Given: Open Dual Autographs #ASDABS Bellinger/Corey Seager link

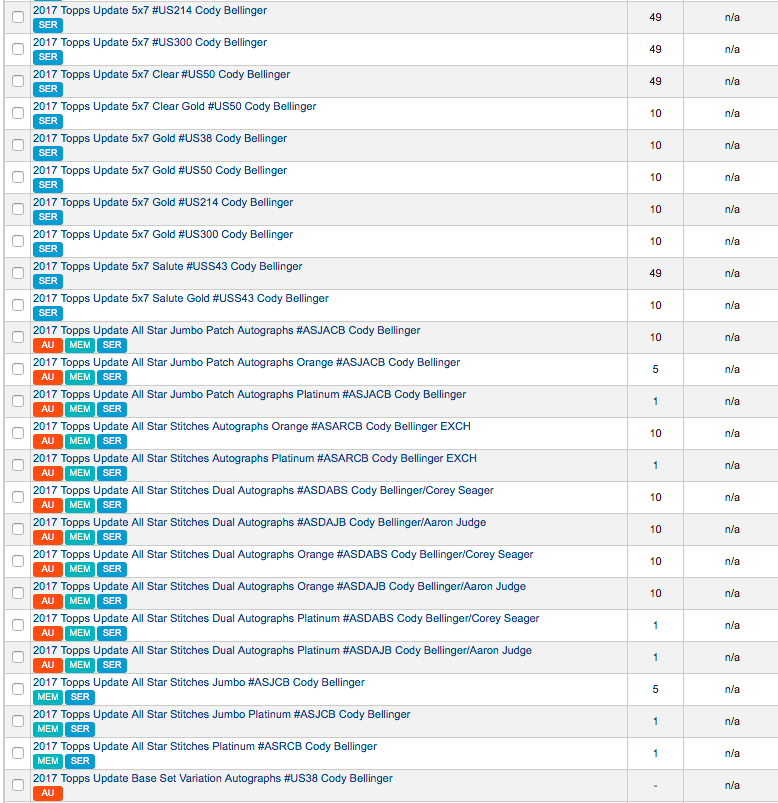Looking at the screenshot, I should pyautogui.click(x=263, y=491).
